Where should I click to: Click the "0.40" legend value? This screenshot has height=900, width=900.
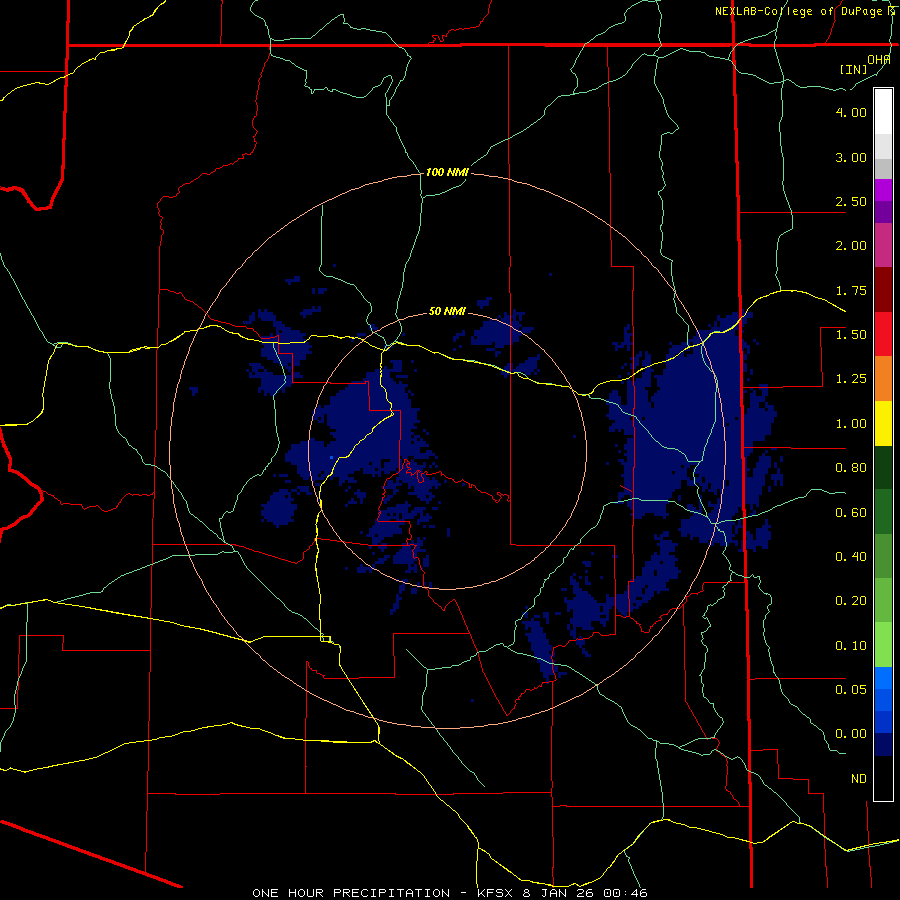click(x=851, y=557)
